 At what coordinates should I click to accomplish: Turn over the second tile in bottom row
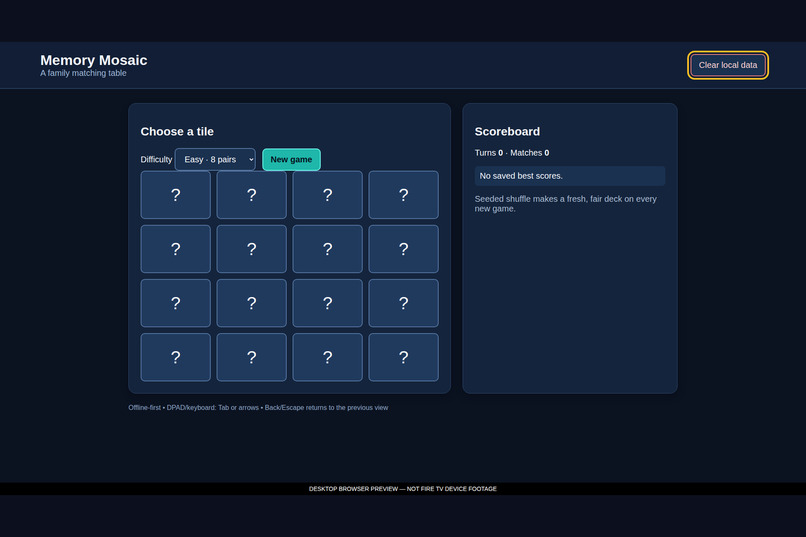(251, 357)
